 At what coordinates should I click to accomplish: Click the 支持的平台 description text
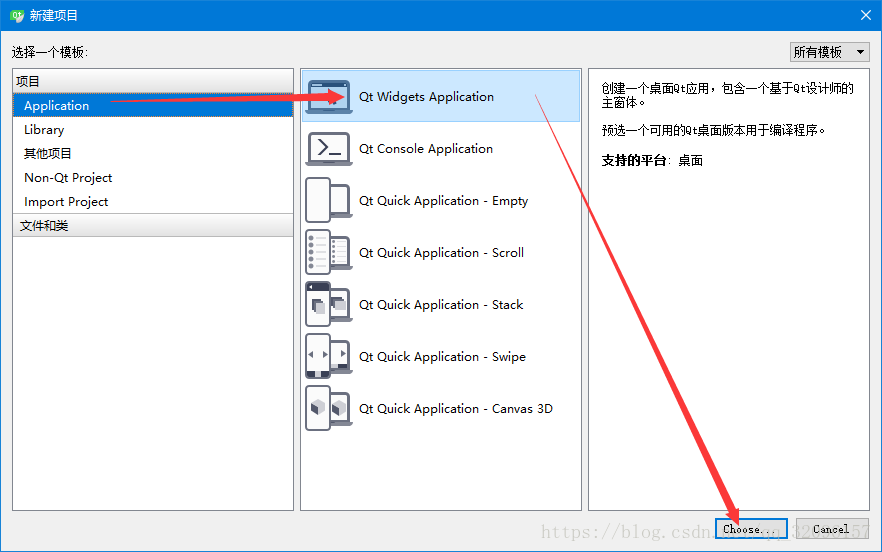(x=652, y=160)
